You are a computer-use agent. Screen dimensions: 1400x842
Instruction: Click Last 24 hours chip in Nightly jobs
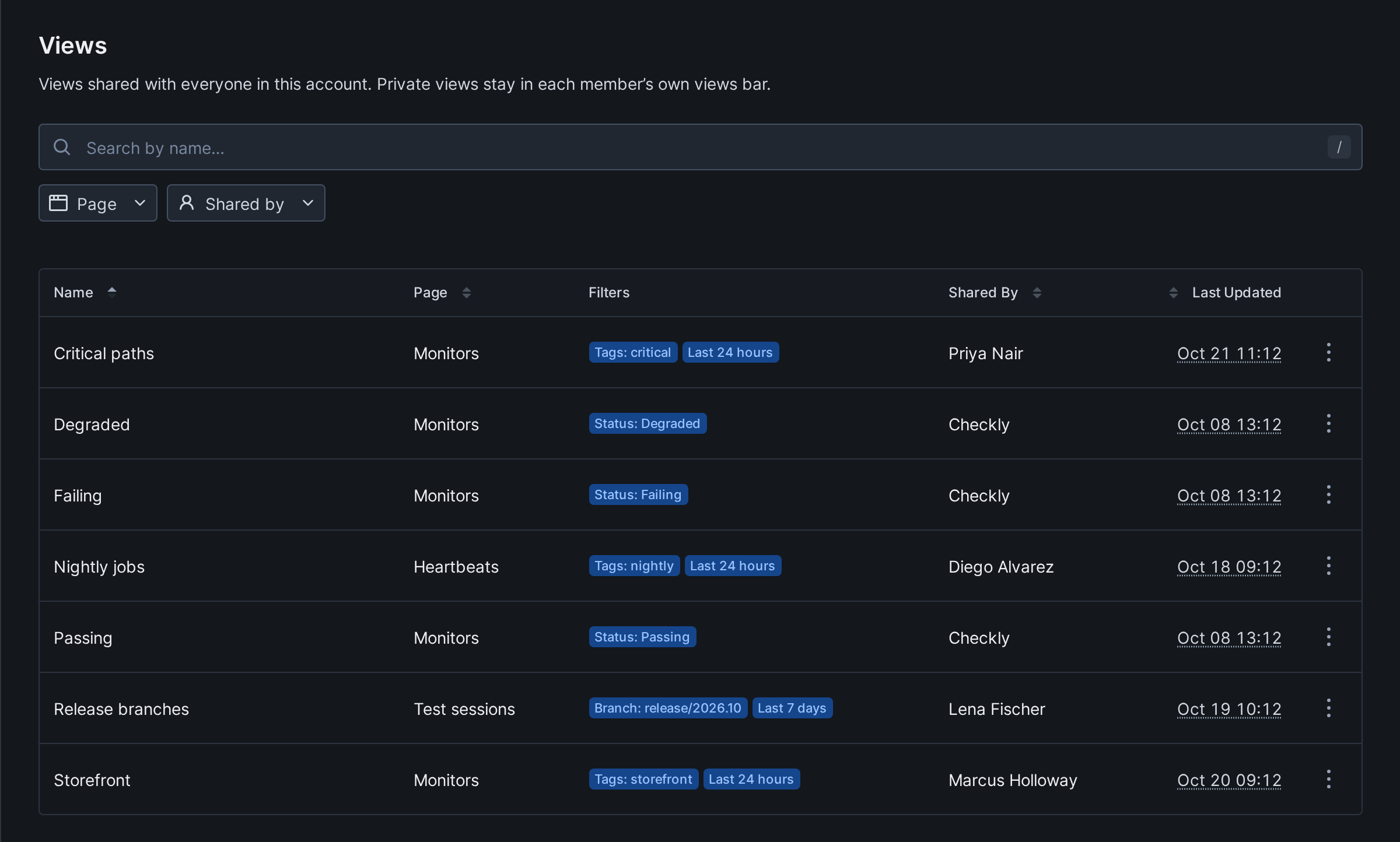click(733, 566)
